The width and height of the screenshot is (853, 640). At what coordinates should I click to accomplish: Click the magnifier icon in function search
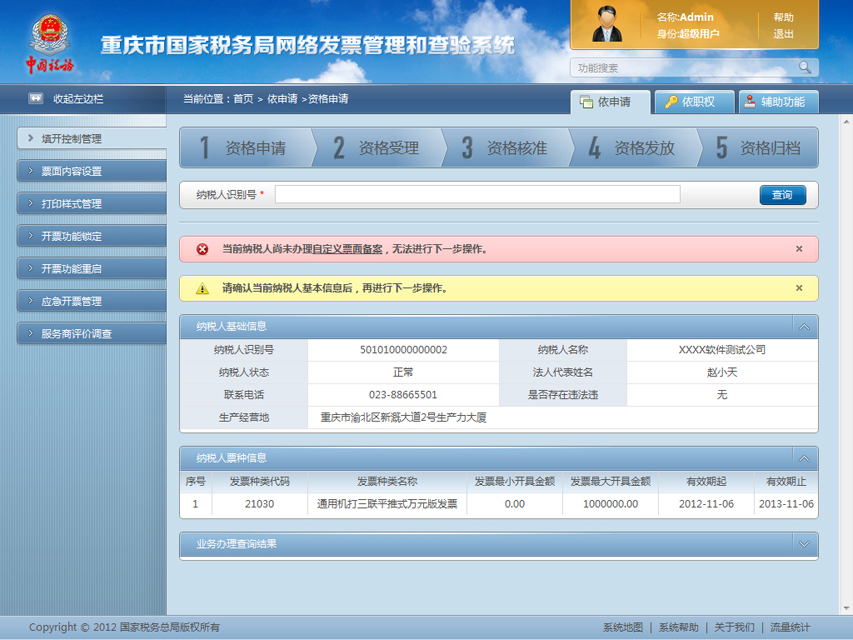click(805, 67)
